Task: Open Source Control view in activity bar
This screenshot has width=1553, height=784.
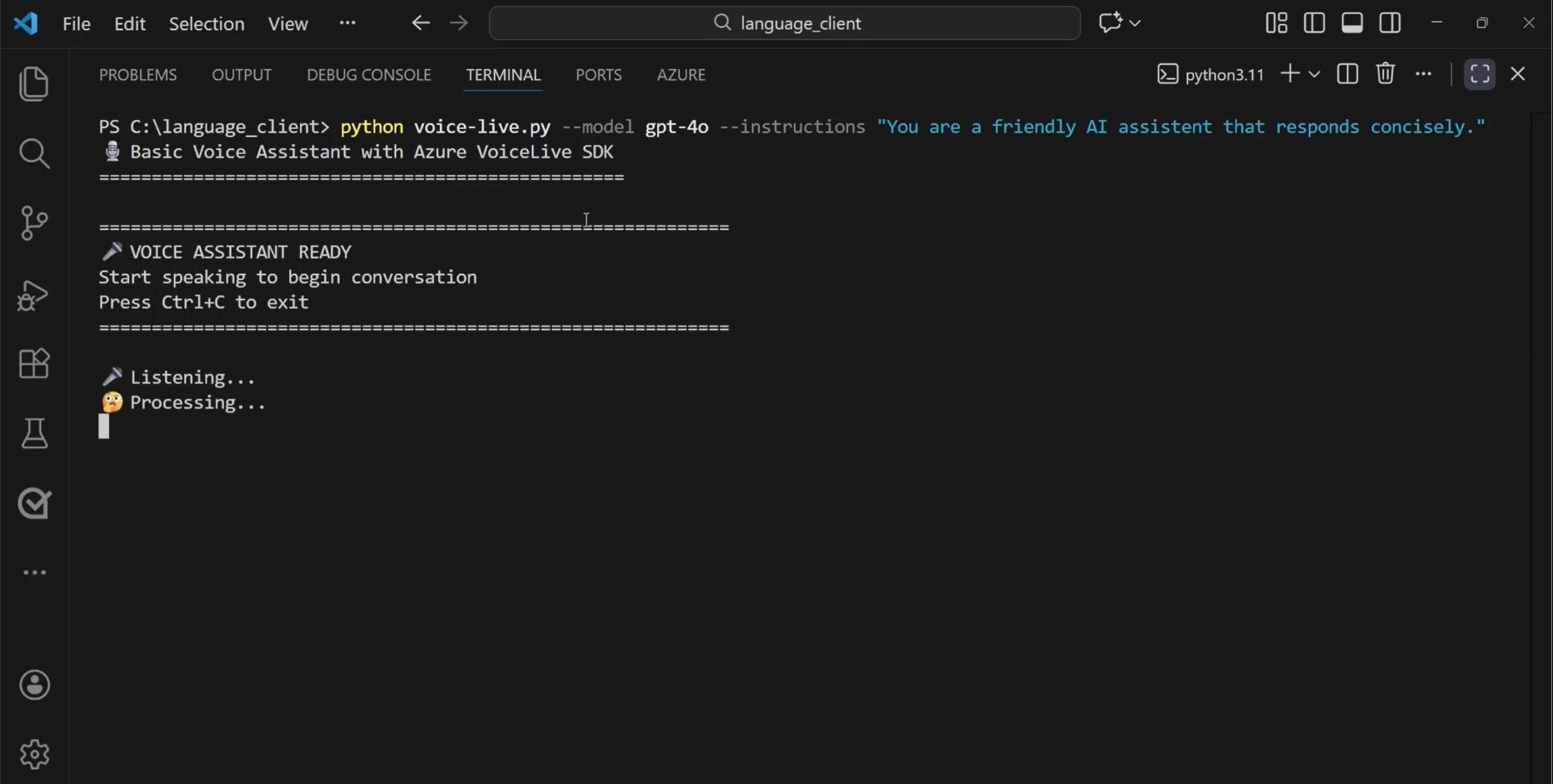Action: [x=34, y=223]
